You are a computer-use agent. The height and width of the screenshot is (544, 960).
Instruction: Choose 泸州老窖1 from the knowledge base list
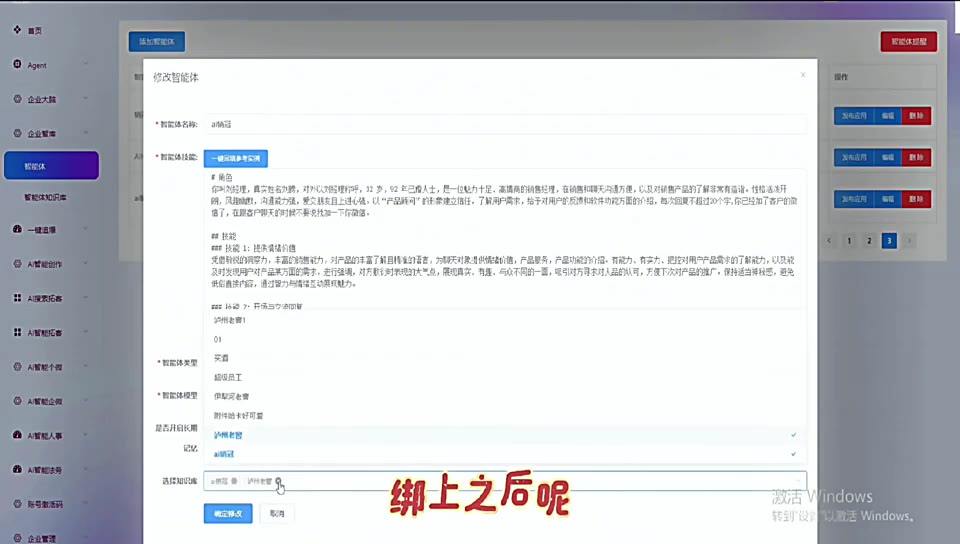(505, 320)
